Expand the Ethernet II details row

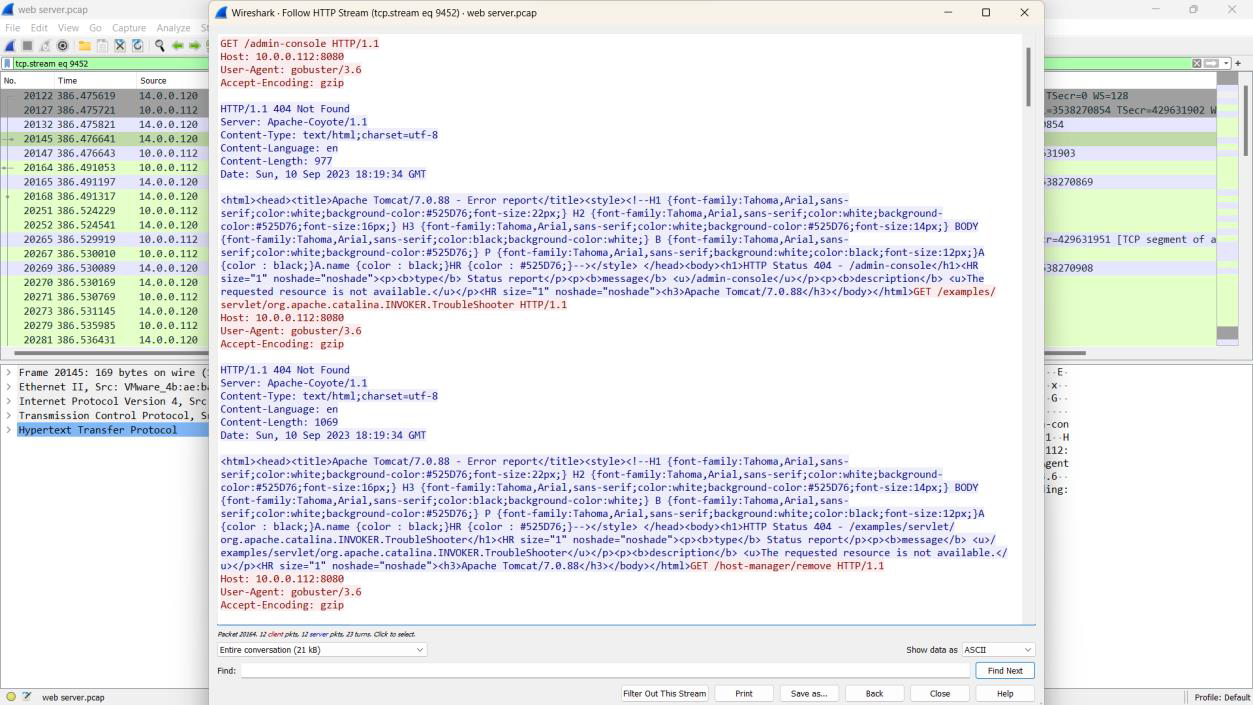9,387
